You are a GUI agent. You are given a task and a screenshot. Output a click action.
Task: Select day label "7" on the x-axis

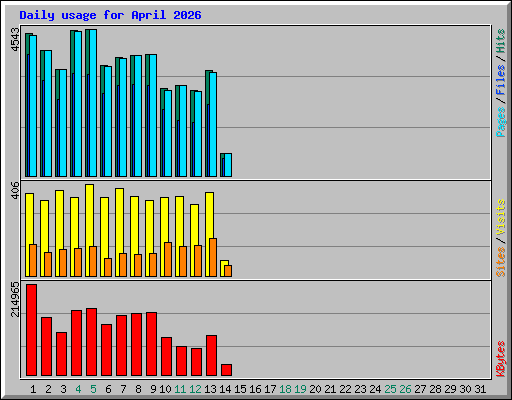123,389
